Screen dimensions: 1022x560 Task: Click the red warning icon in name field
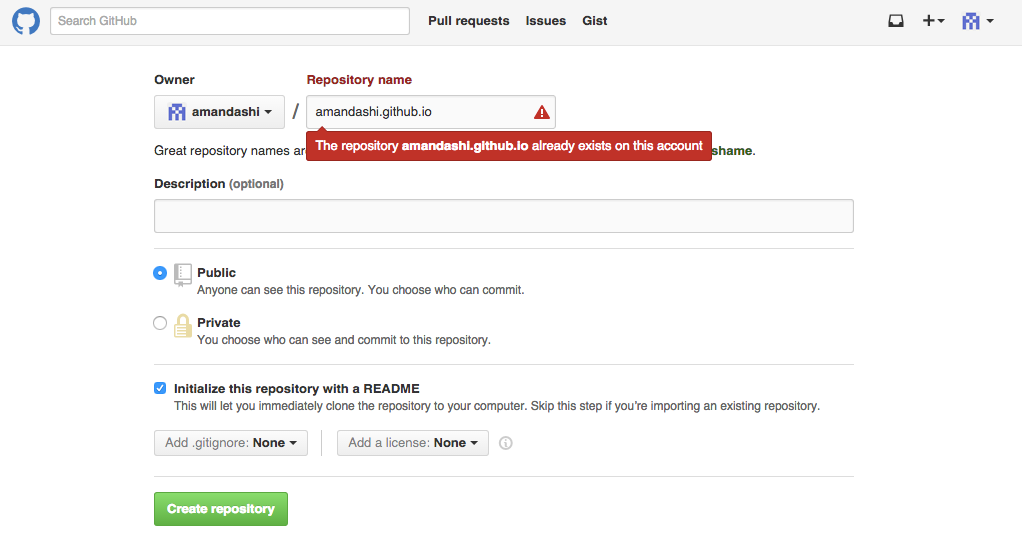coord(541,112)
